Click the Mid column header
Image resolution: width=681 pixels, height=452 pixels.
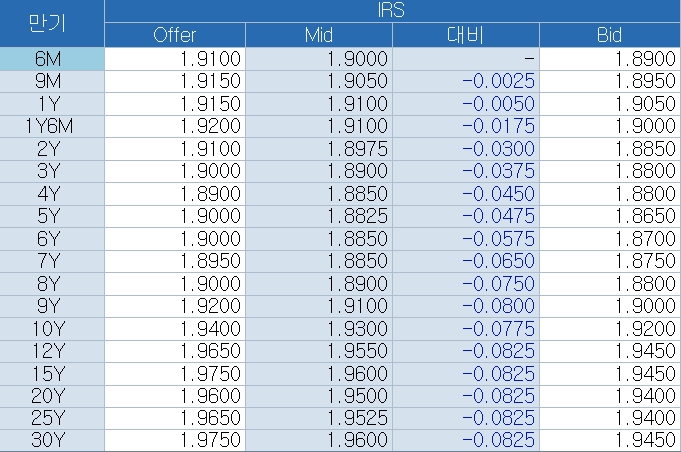pos(318,35)
